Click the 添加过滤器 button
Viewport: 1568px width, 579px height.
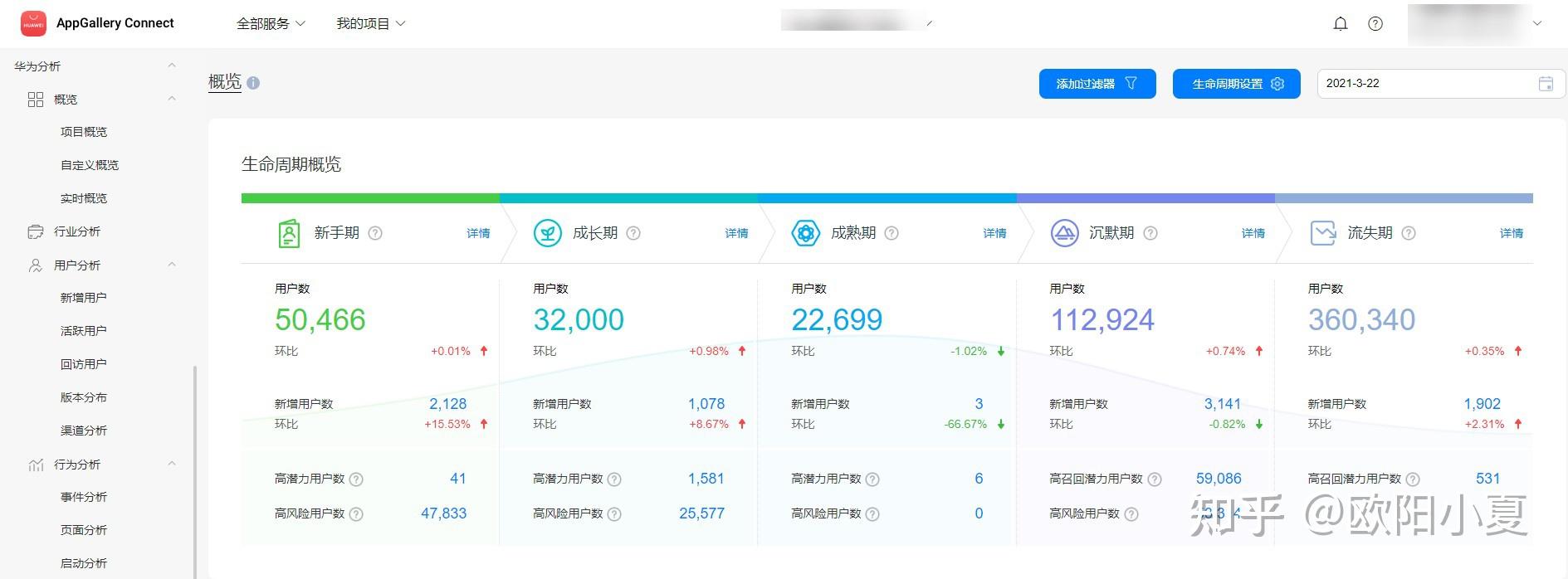click(x=1097, y=84)
